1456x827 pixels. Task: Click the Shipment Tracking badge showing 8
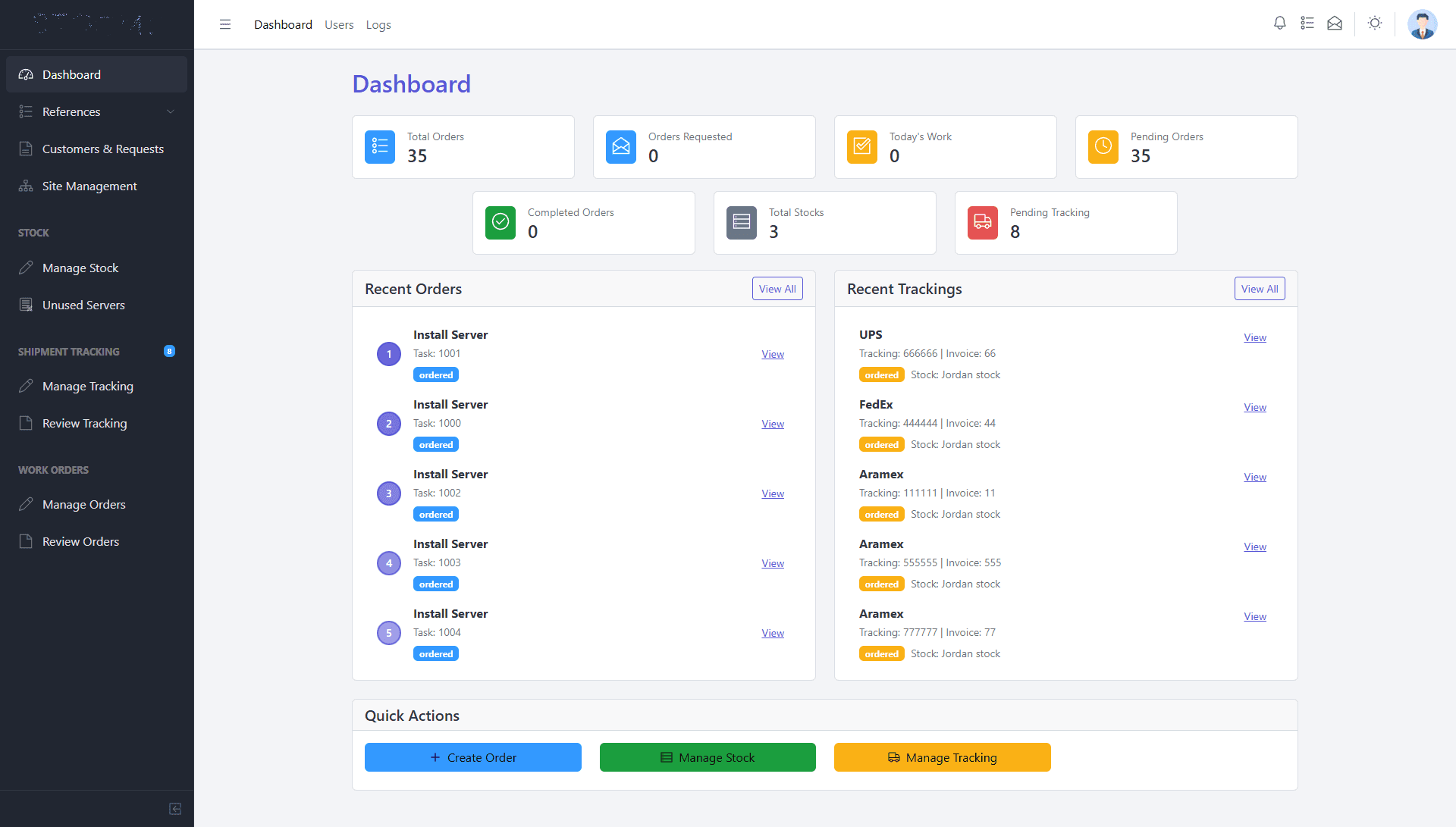point(169,351)
